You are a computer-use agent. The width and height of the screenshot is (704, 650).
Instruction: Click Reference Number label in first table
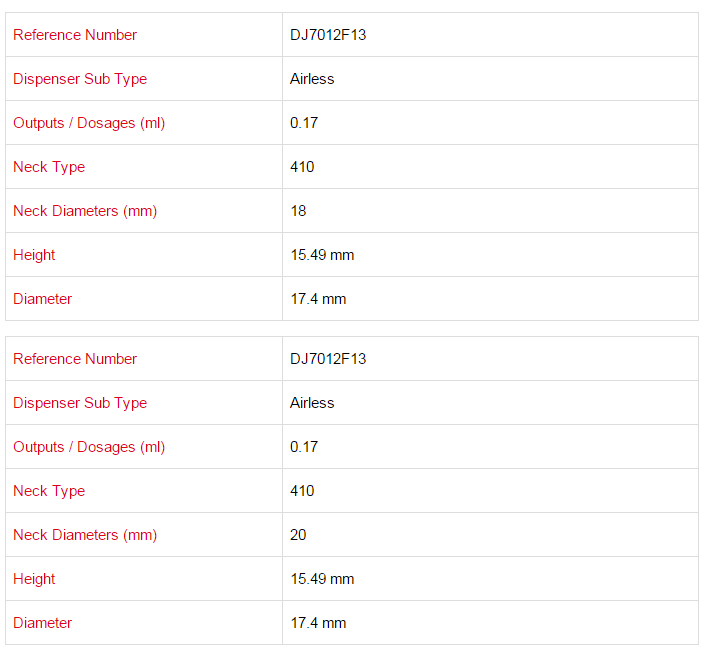[75, 35]
